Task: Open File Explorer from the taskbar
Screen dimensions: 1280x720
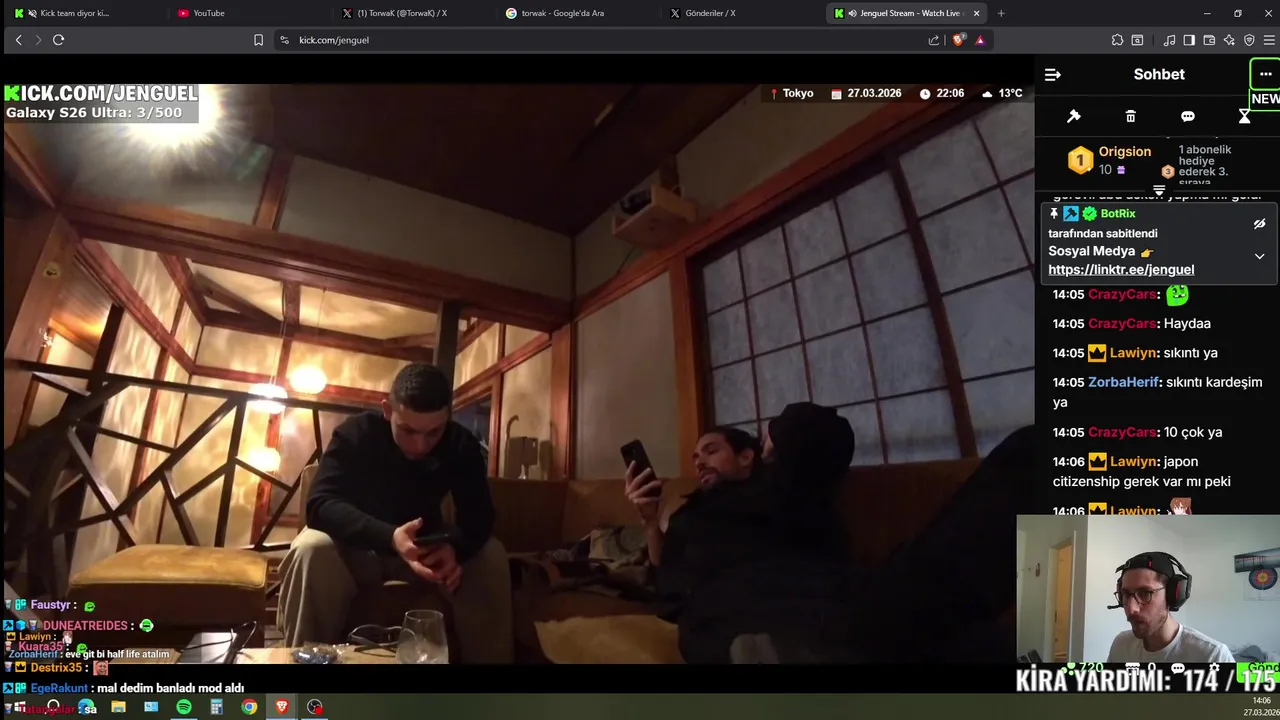Action: (x=118, y=707)
